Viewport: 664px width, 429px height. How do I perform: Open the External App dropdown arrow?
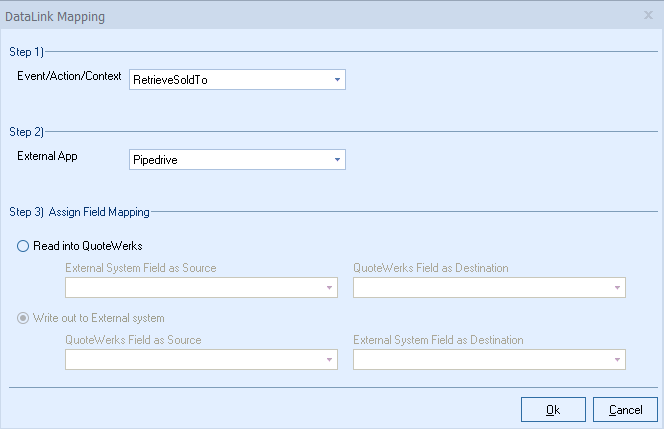336,159
